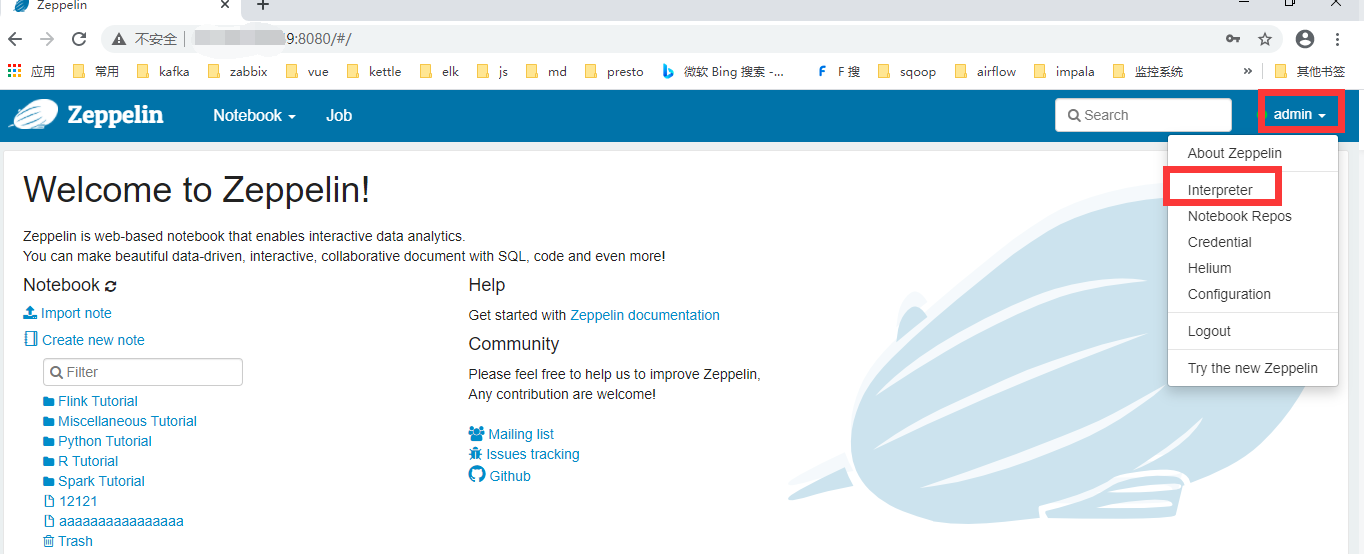Expand Python Tutorial folder
1364x554 pixels.
pos(98,441)
